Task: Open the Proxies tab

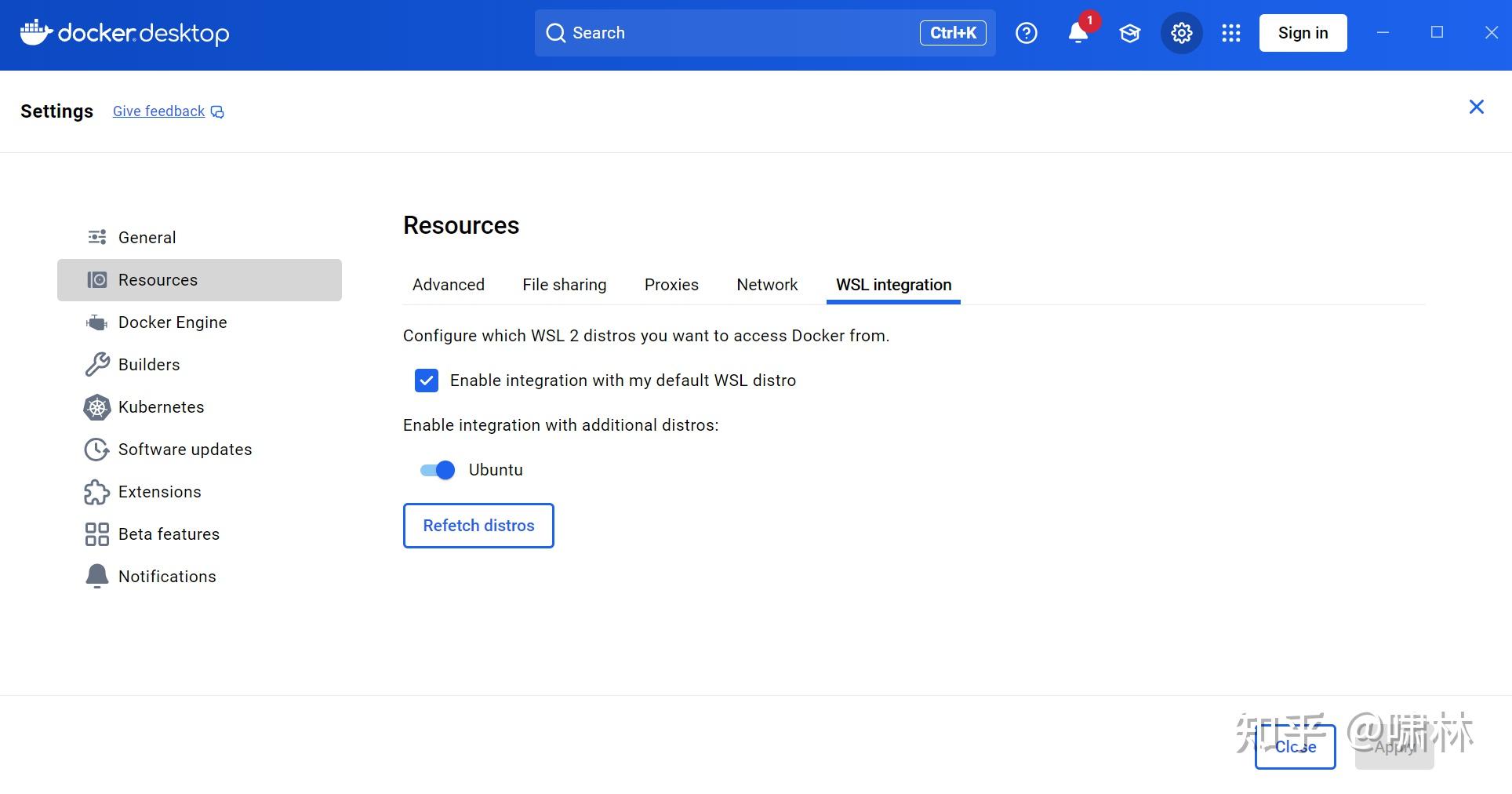Action: [671, 285]
